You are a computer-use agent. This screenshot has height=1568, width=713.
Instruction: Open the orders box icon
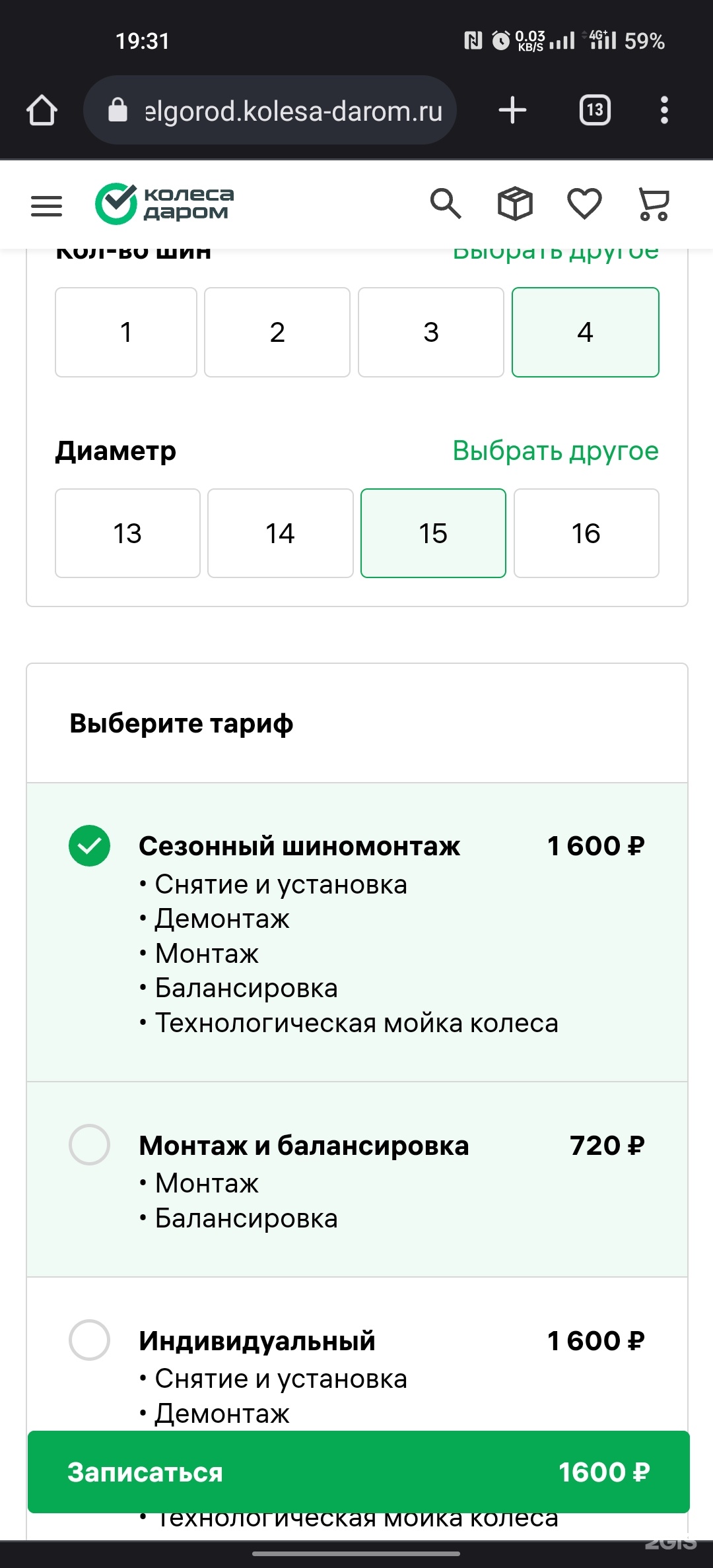point(515,203)
